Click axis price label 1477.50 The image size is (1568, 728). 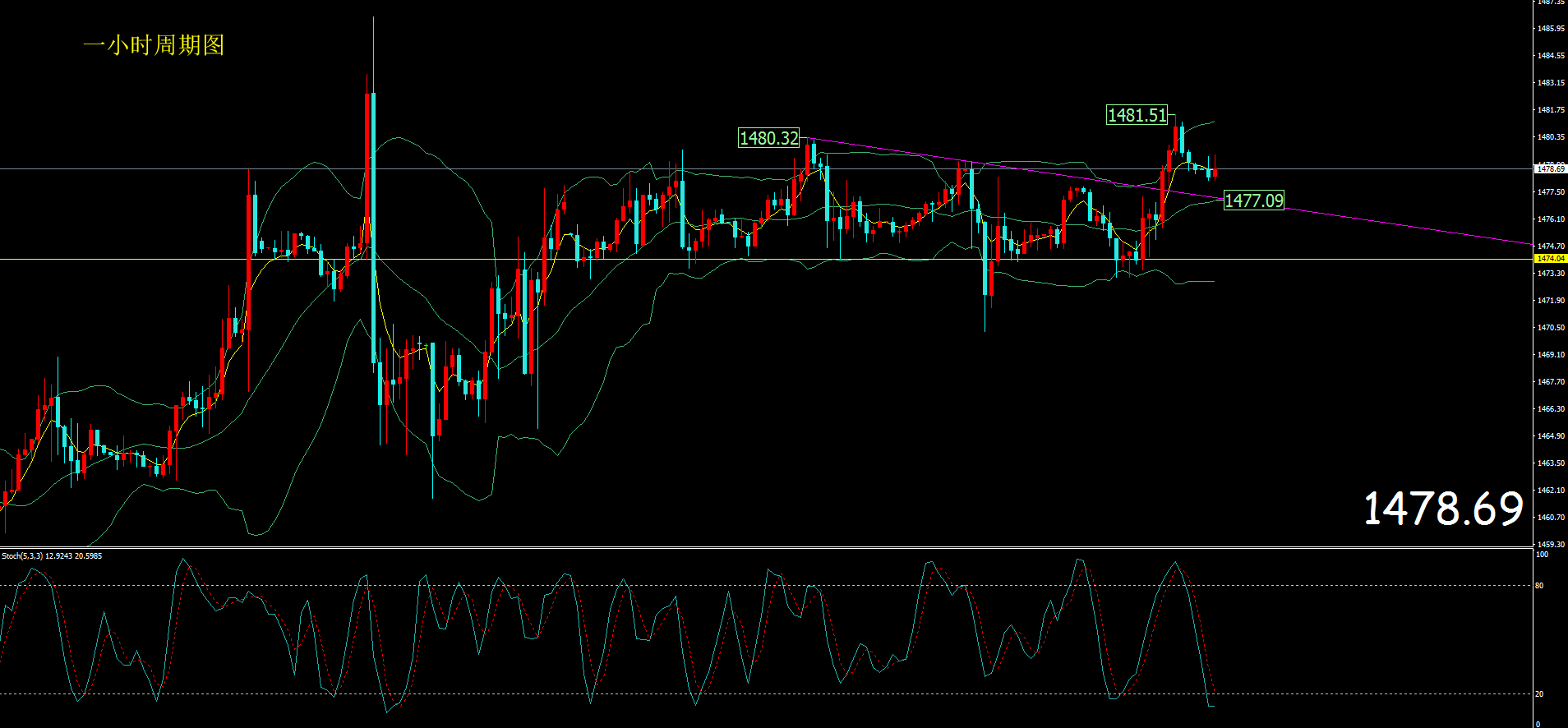tap(1551, 192)
